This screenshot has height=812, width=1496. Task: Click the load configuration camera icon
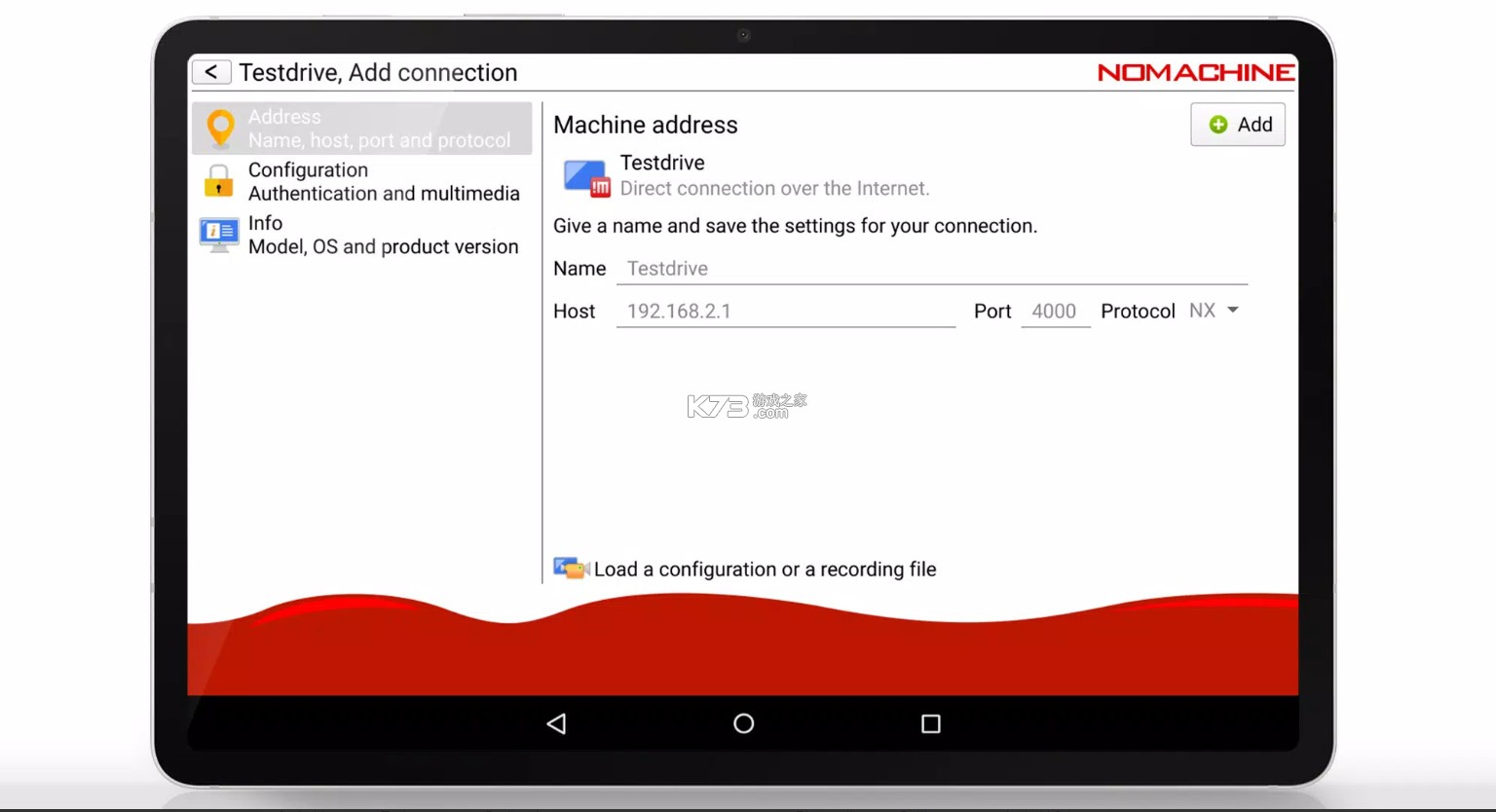tap(572, 569)
